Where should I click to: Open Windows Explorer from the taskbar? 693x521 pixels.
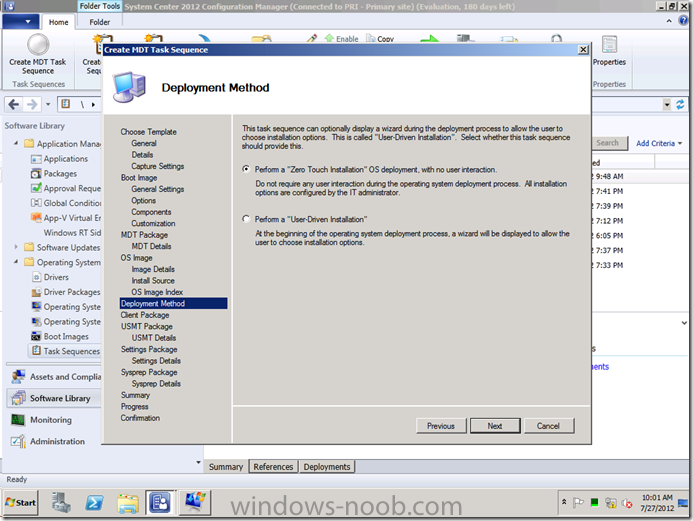coord(128,503)
